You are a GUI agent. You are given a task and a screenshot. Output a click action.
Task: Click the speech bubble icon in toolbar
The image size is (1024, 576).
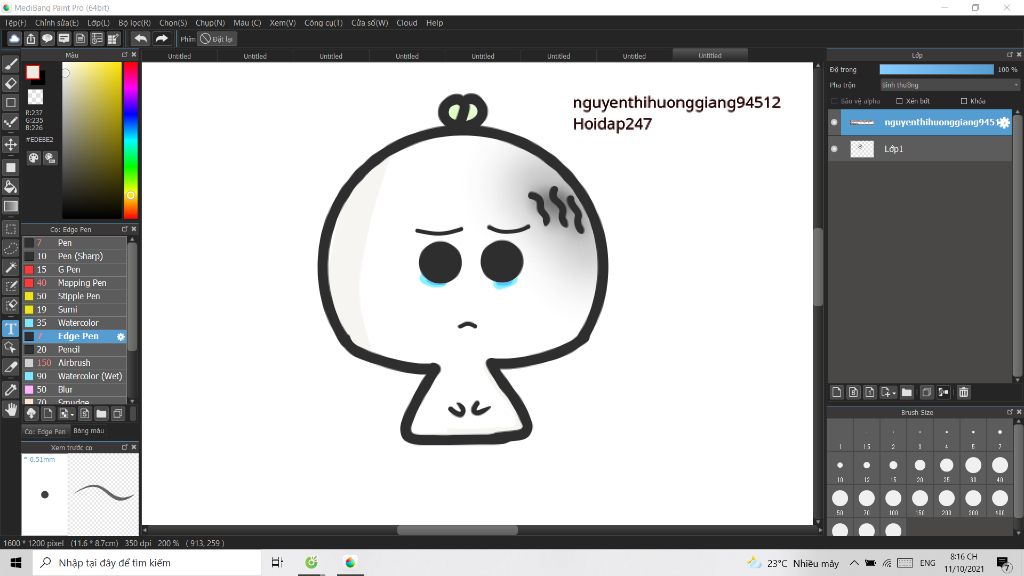(47, 39)
